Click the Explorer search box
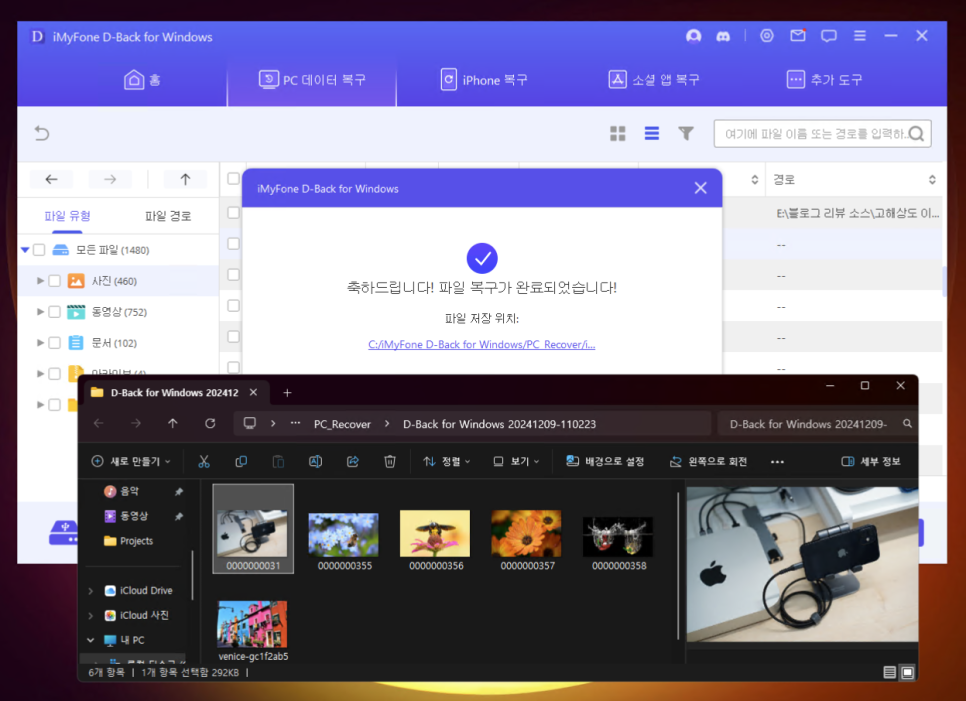This screenshot has height=701, width=966. point(816,424)
